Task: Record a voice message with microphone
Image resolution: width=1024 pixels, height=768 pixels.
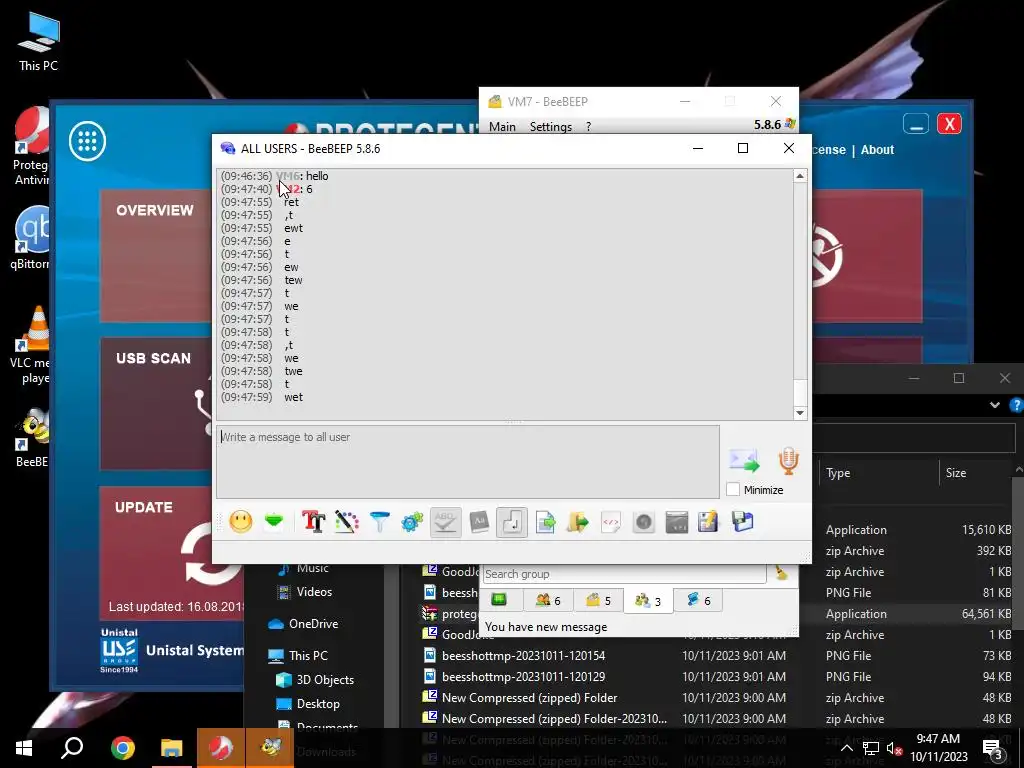Action: (x=789, y=460)
